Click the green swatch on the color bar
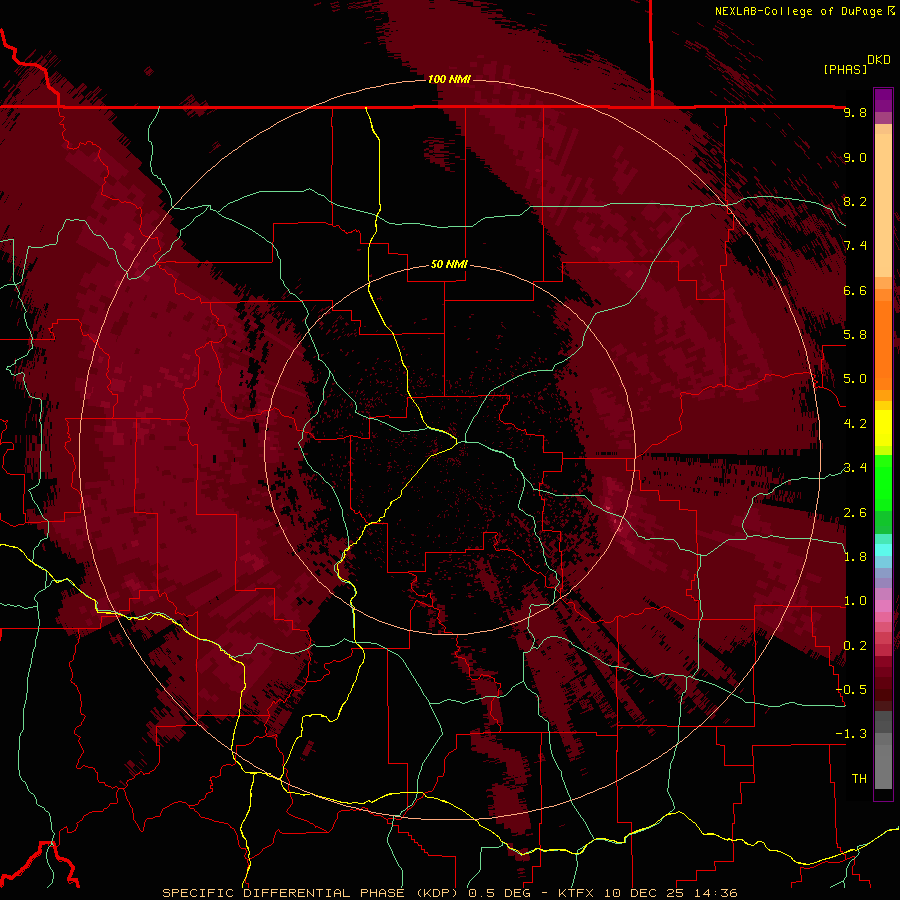900x900 pixels. [883, 482]
